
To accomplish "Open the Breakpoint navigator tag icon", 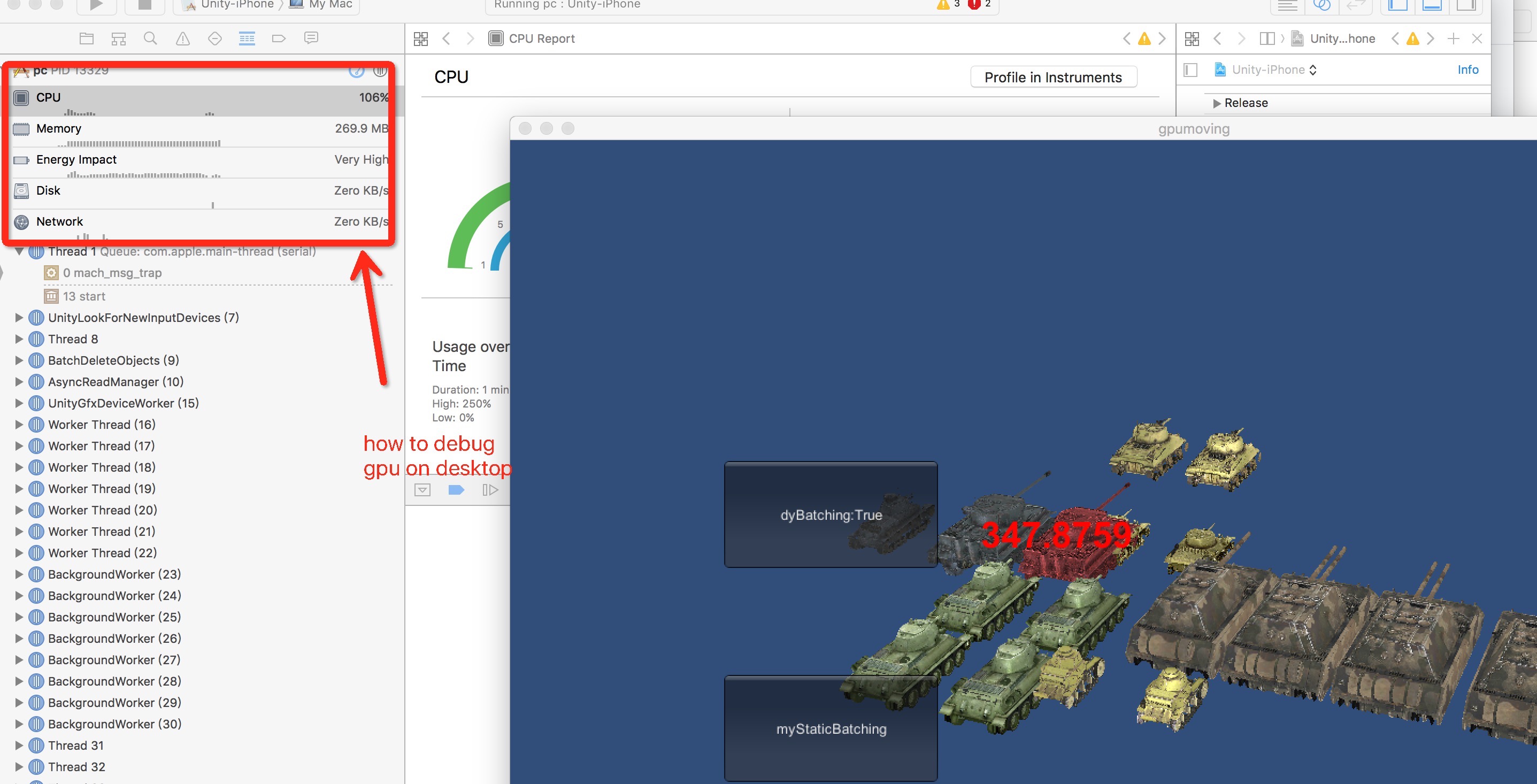I will pyautogui.click(x=279, y=39).
